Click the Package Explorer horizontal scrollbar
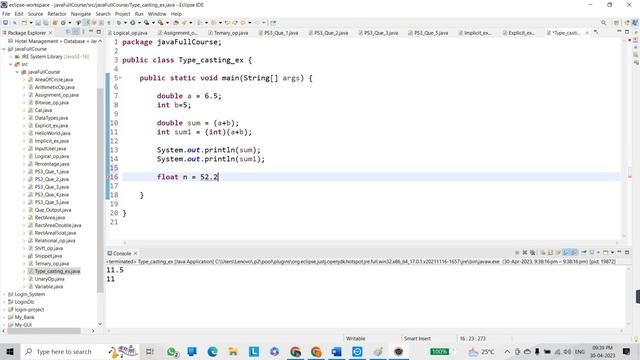 44,331
